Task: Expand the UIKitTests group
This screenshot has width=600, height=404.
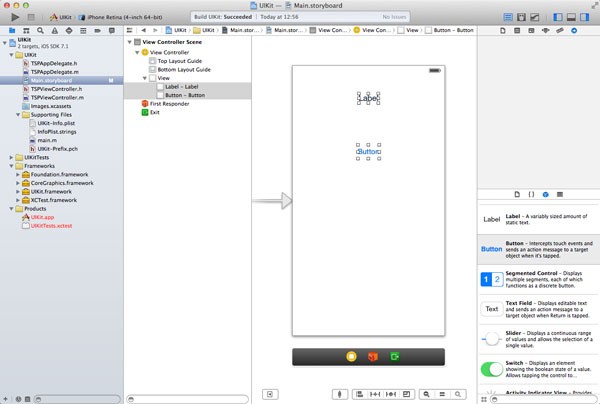Action: 11,157
